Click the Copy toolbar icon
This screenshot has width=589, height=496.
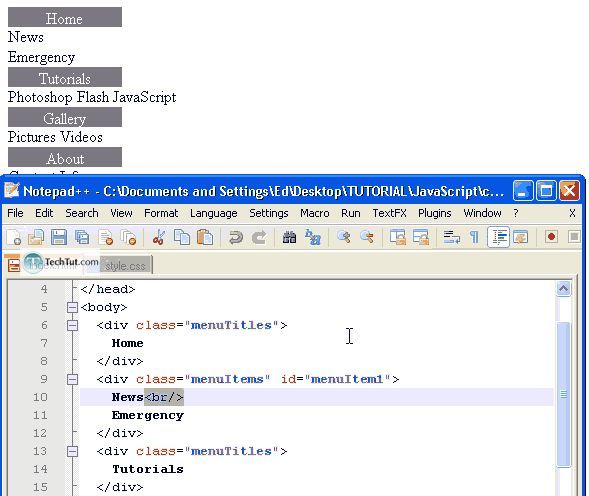click(182, 237)
